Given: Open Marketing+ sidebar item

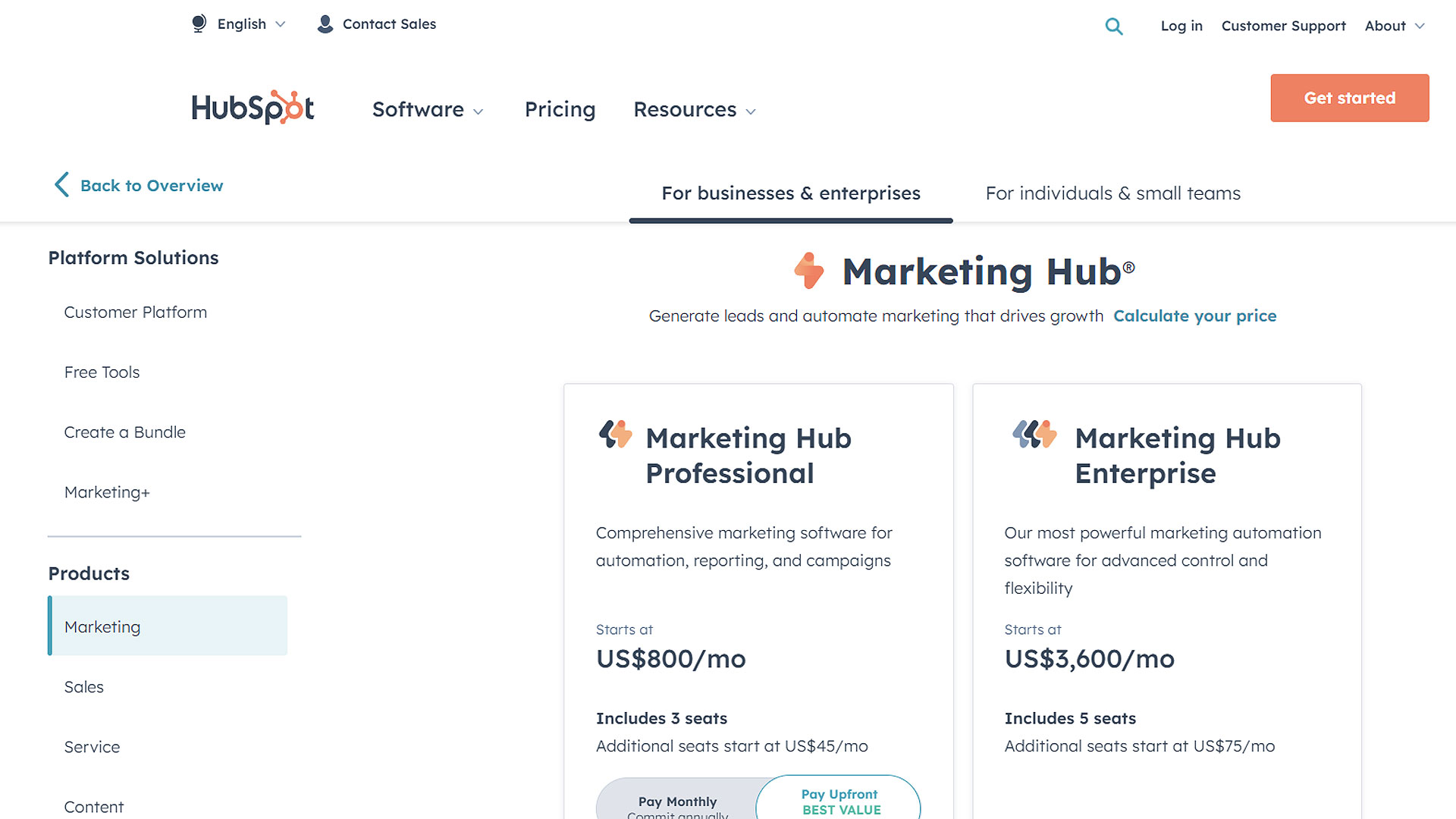Looking at the screenshot, I should (x=107, y=492).
